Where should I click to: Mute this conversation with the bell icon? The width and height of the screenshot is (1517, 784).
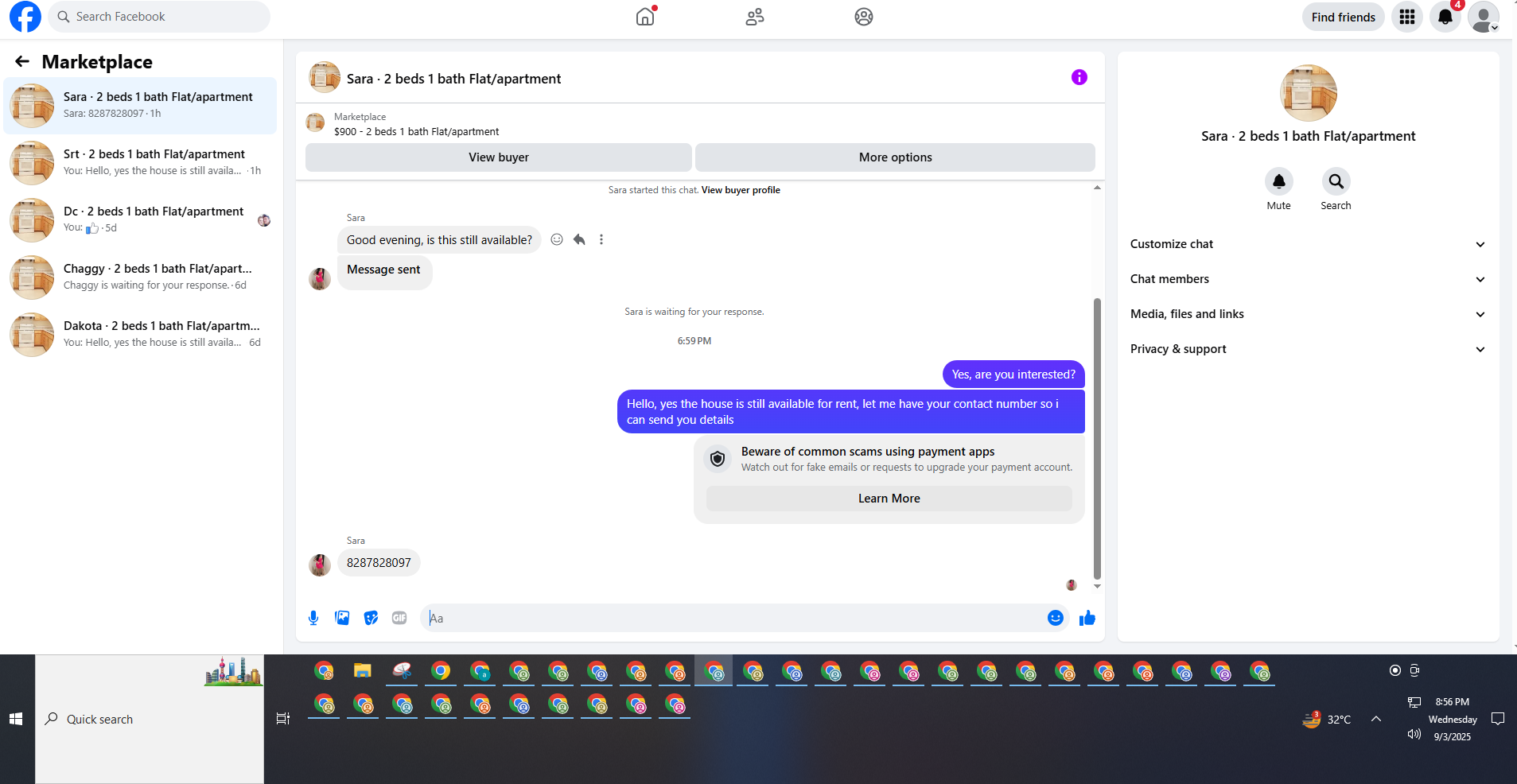pos(1279,182)
